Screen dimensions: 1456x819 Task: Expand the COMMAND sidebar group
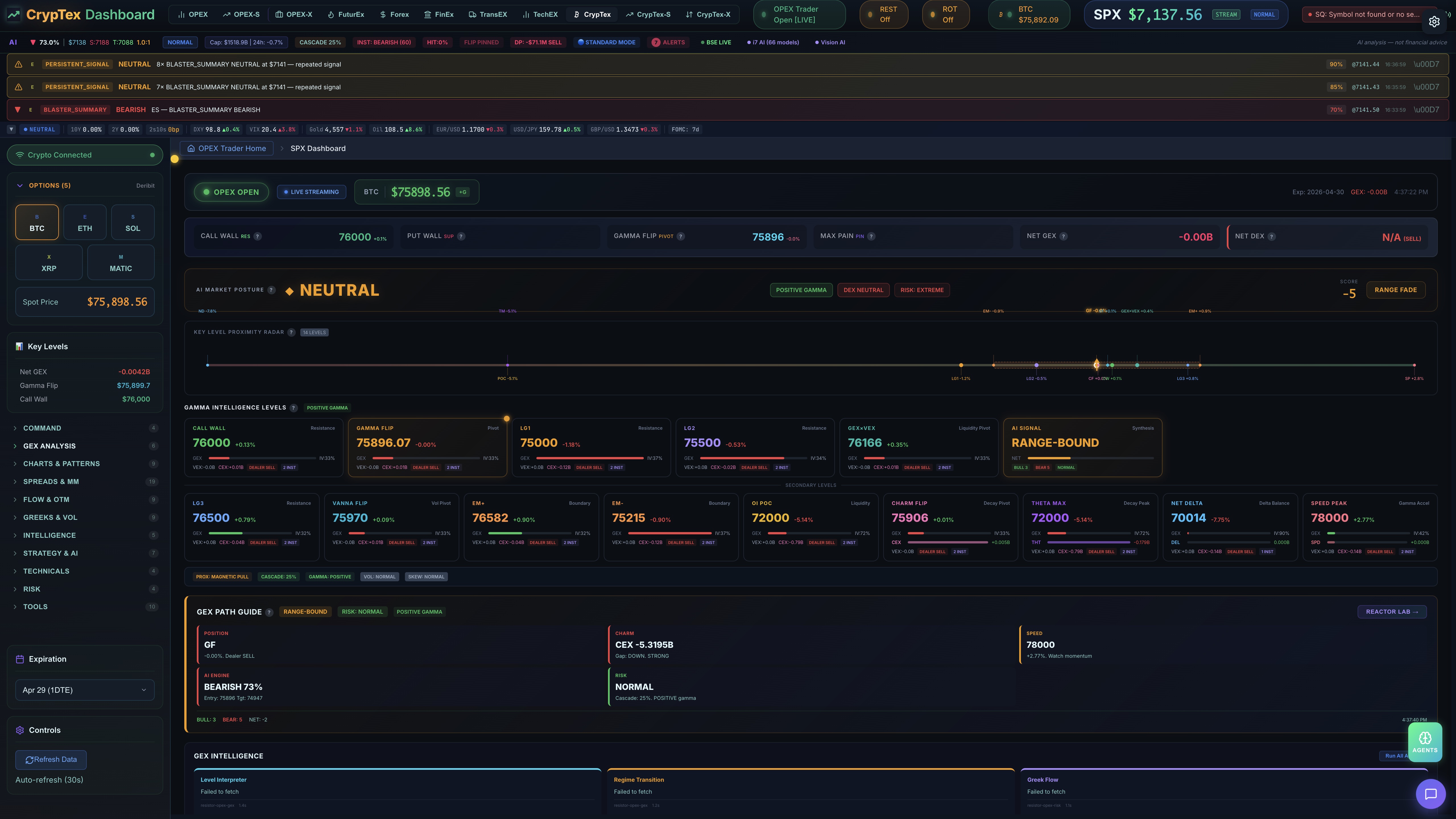pos(85,429)
